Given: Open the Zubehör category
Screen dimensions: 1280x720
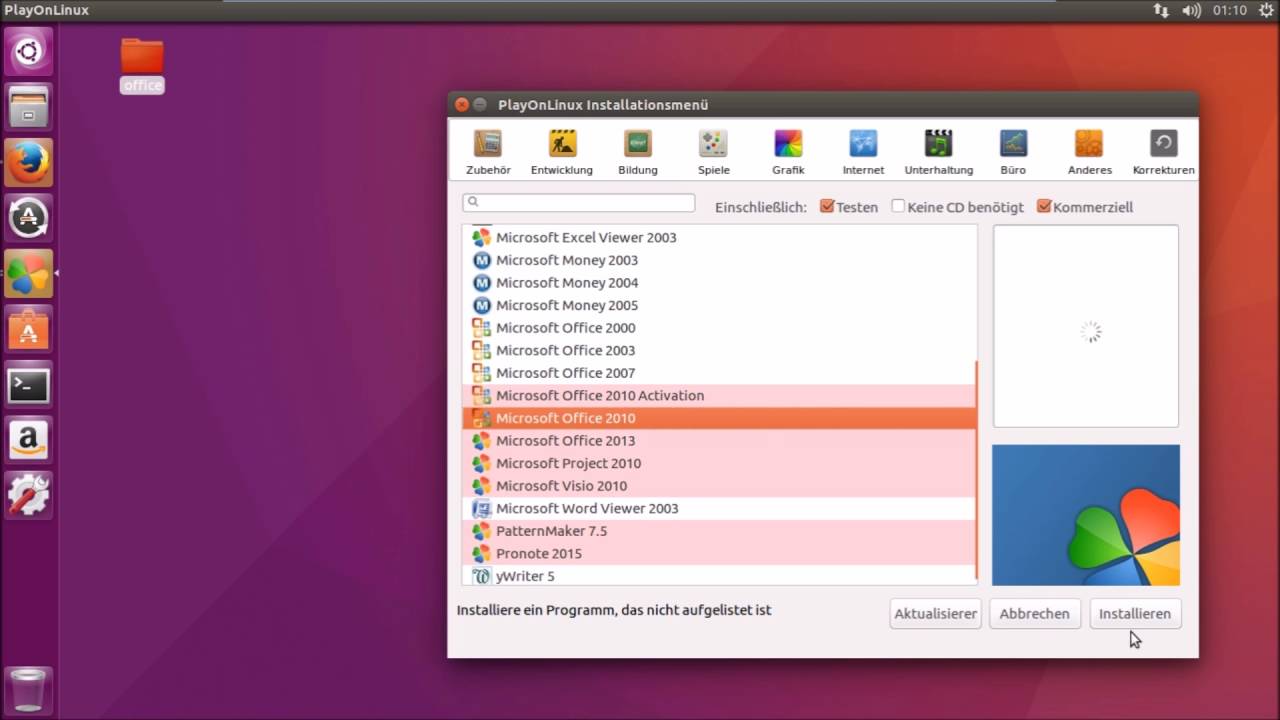Looking at the screenshot, I should 488,150.
